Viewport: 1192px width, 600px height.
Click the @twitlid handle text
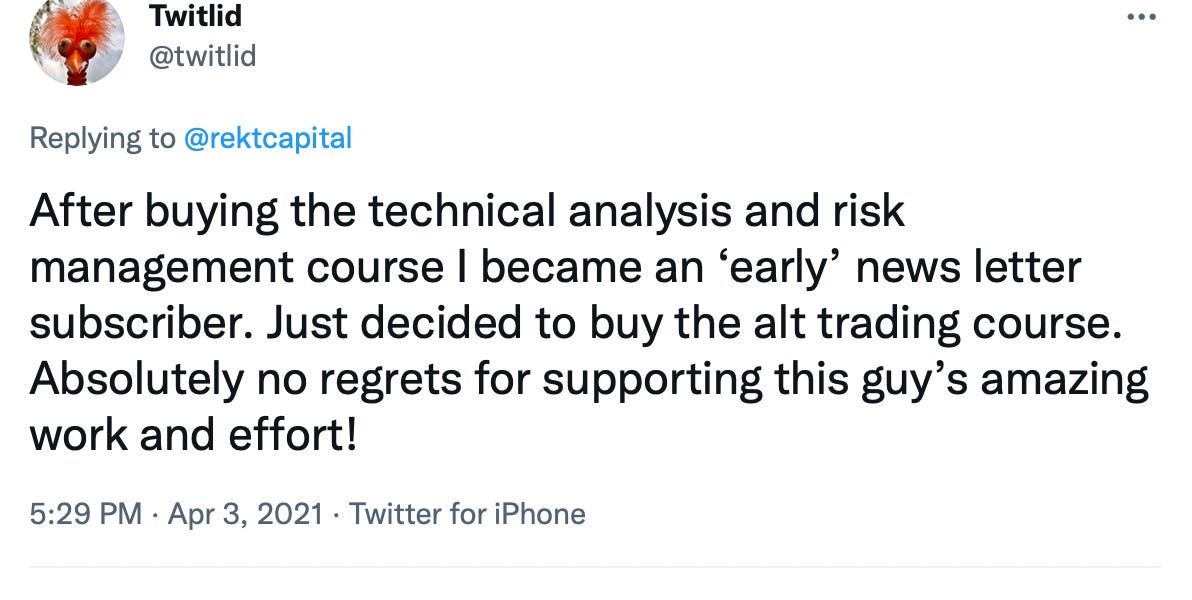click(201, 57)
